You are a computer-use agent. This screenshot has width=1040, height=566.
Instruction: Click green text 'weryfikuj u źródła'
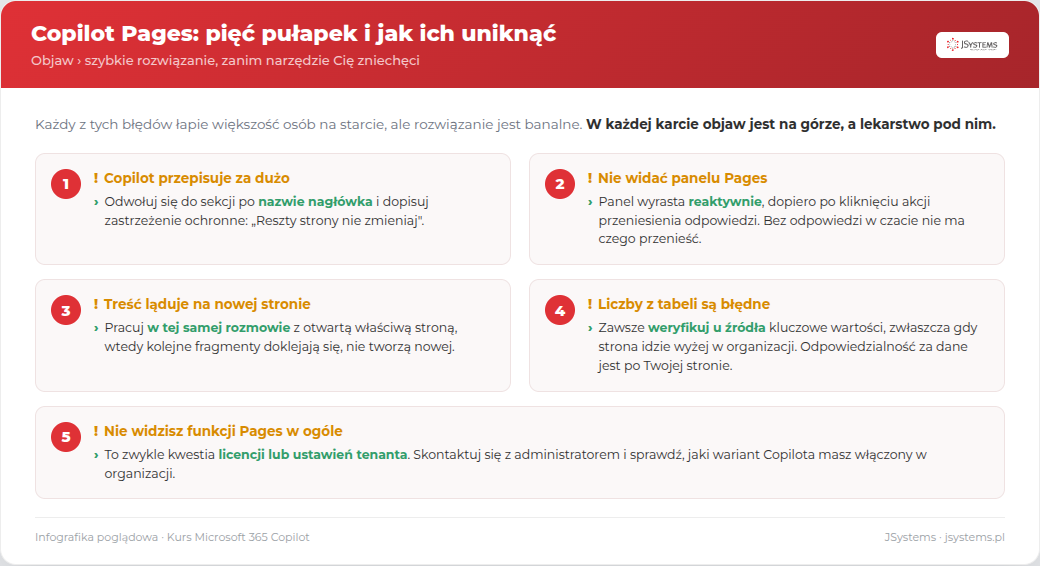[x=706, y=328]
